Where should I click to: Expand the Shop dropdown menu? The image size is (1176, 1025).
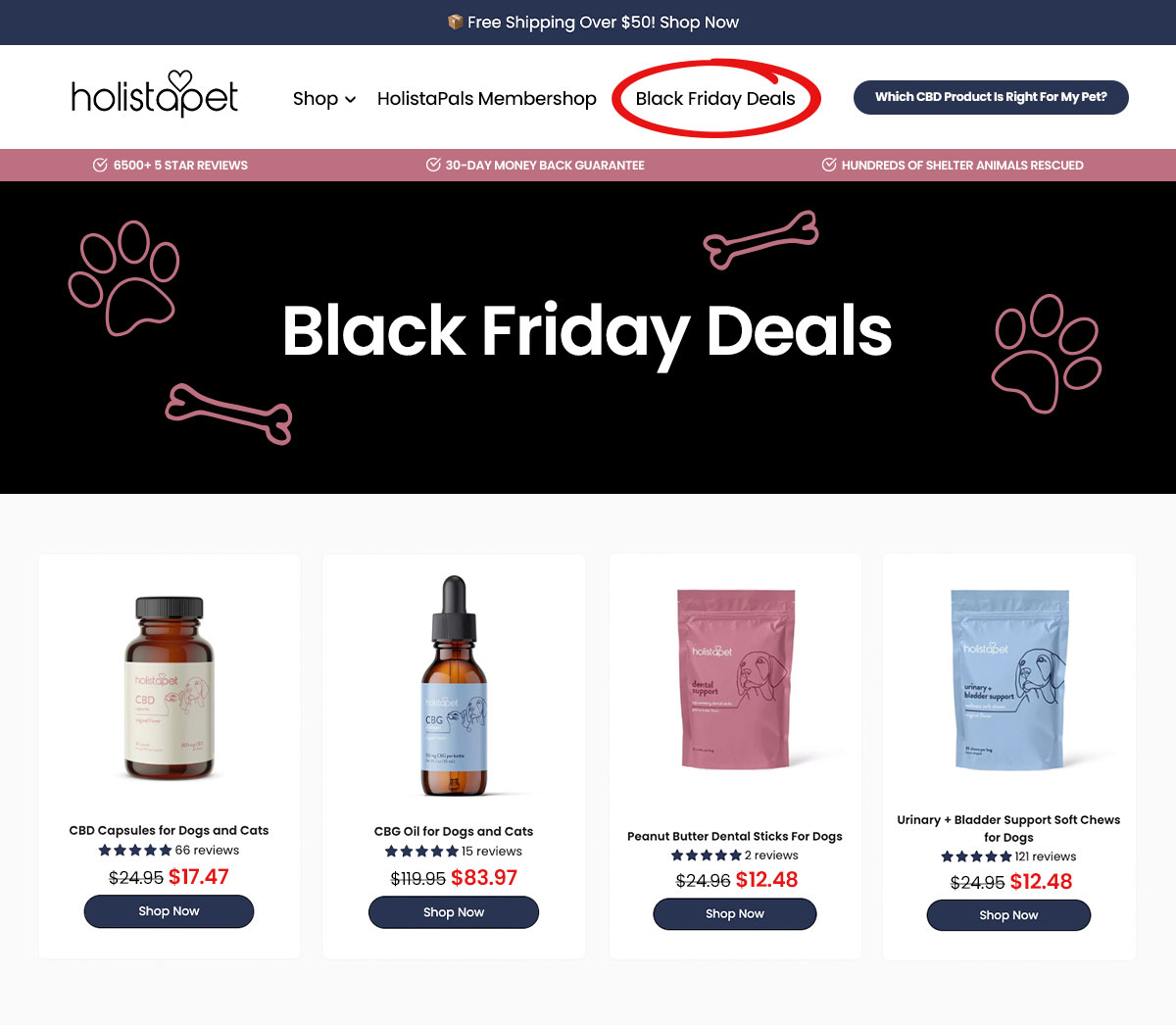point(324,98)
